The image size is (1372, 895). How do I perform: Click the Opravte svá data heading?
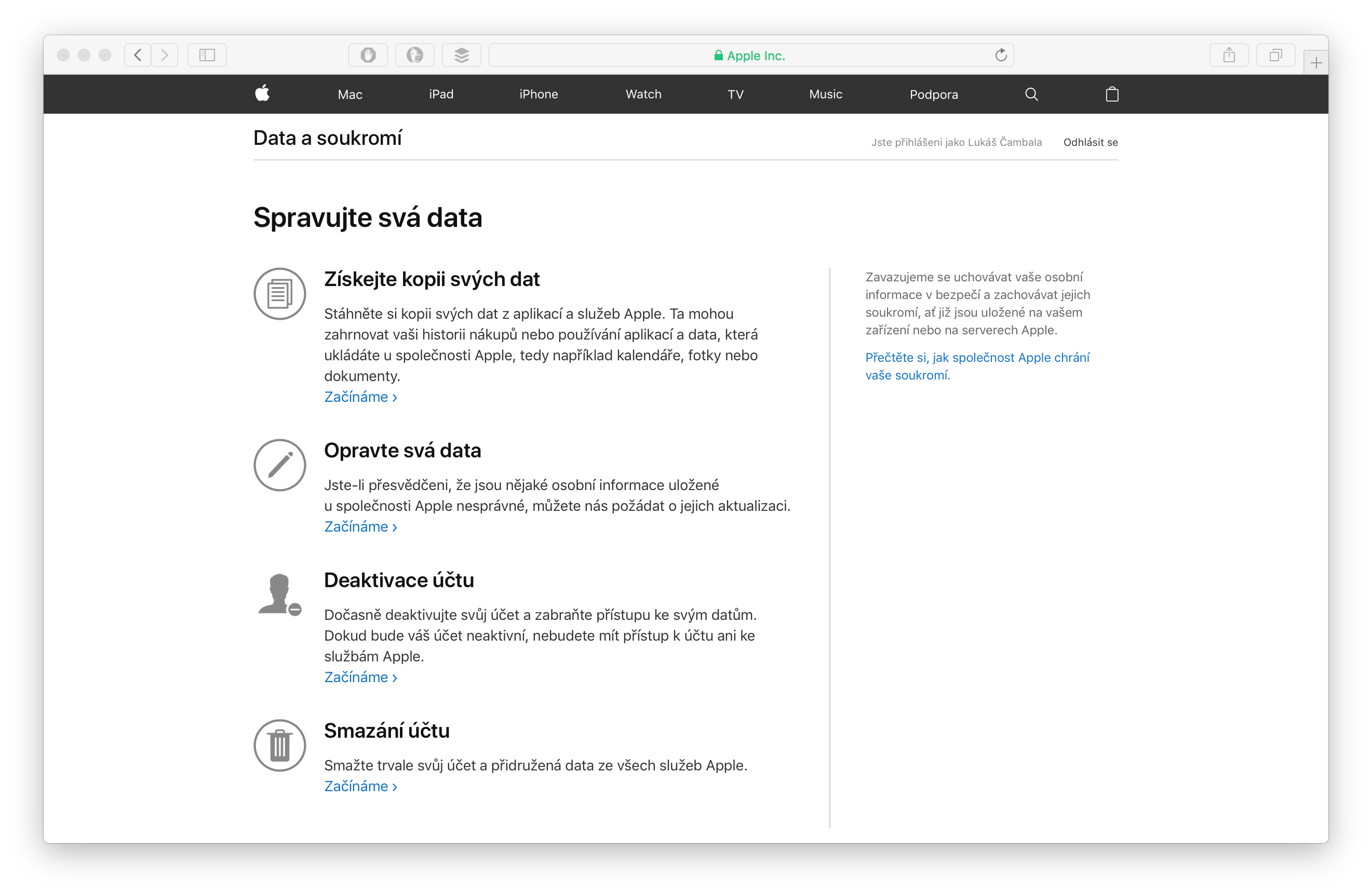[402, 450]
